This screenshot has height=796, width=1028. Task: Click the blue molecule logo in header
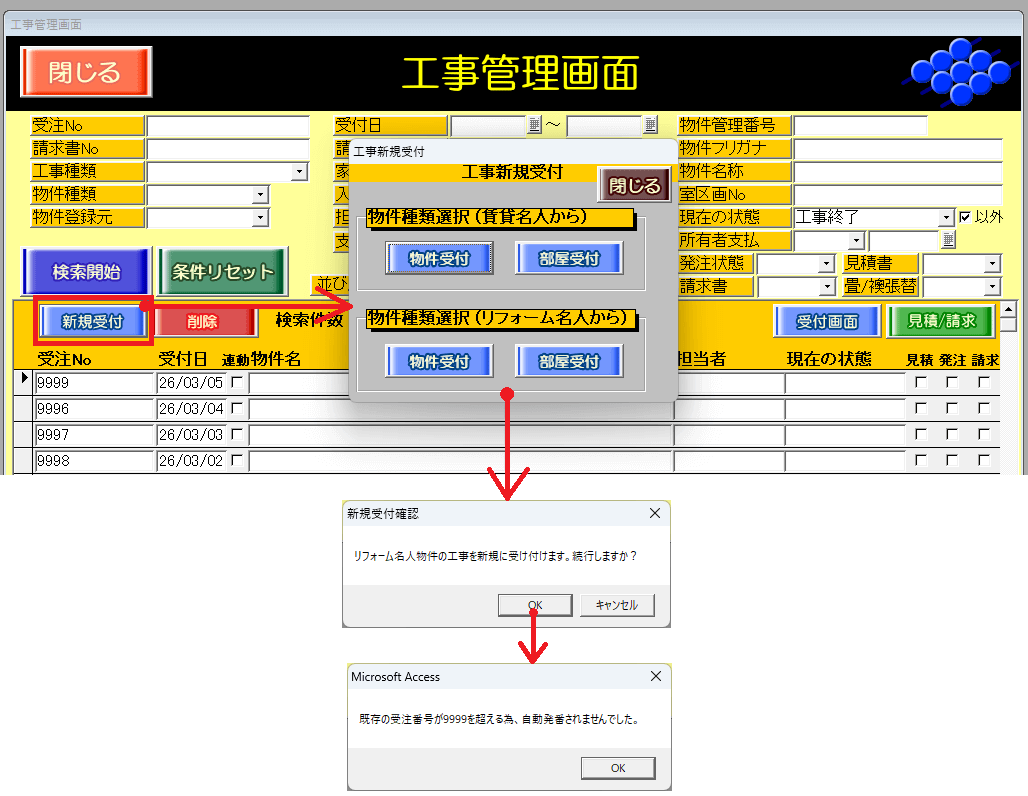[x=953, y=73]
